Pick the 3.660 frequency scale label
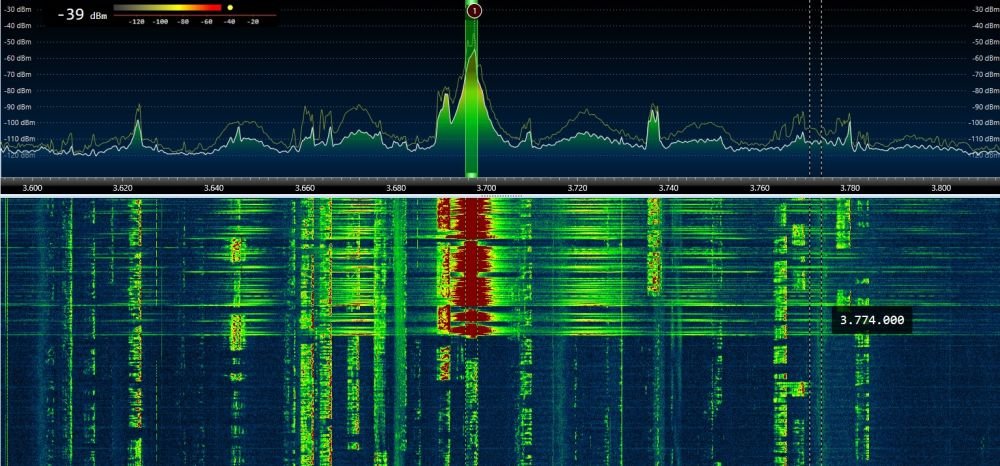The height and width of the screenshot is (466, 1000). (306, 187)
